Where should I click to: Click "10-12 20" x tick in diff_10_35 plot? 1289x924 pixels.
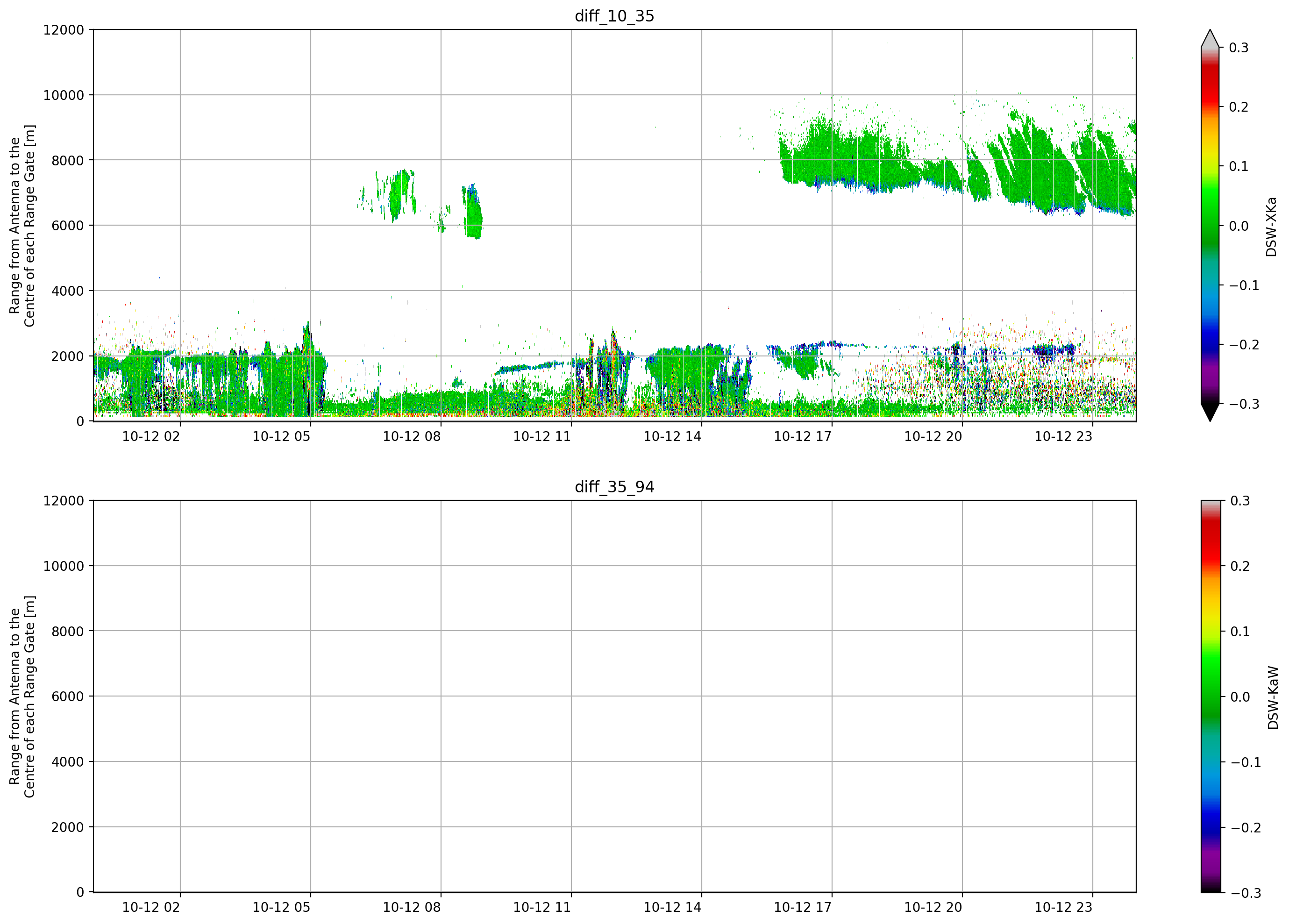tap(933, 436)
